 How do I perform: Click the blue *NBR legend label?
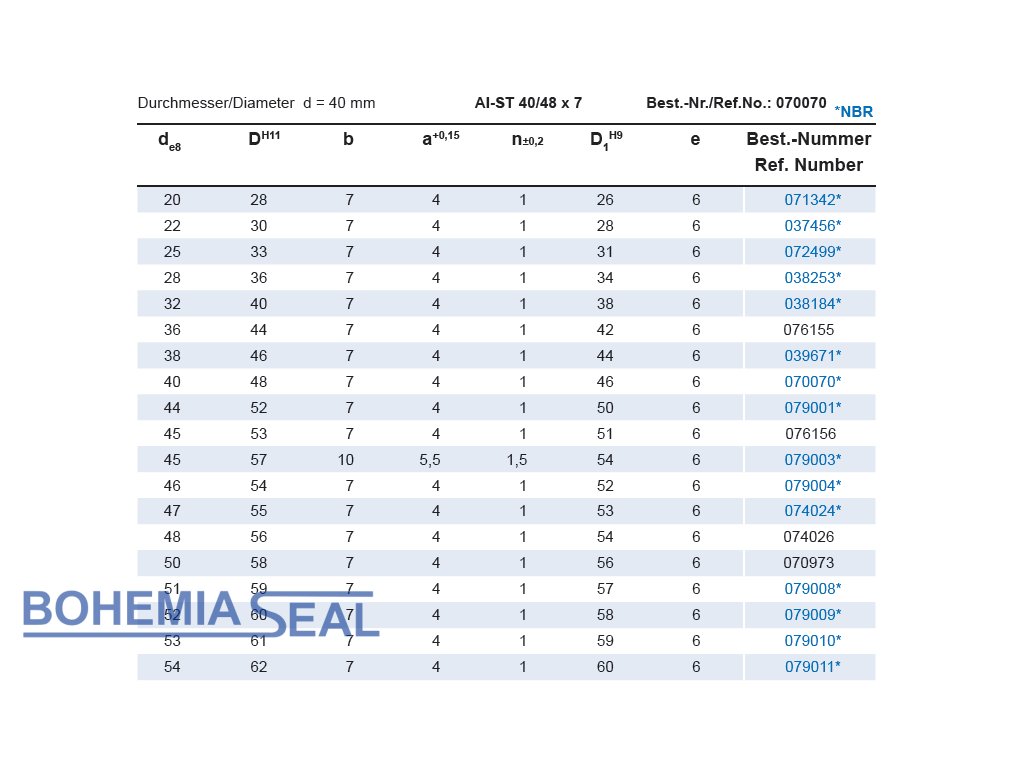tap(853, 112)
